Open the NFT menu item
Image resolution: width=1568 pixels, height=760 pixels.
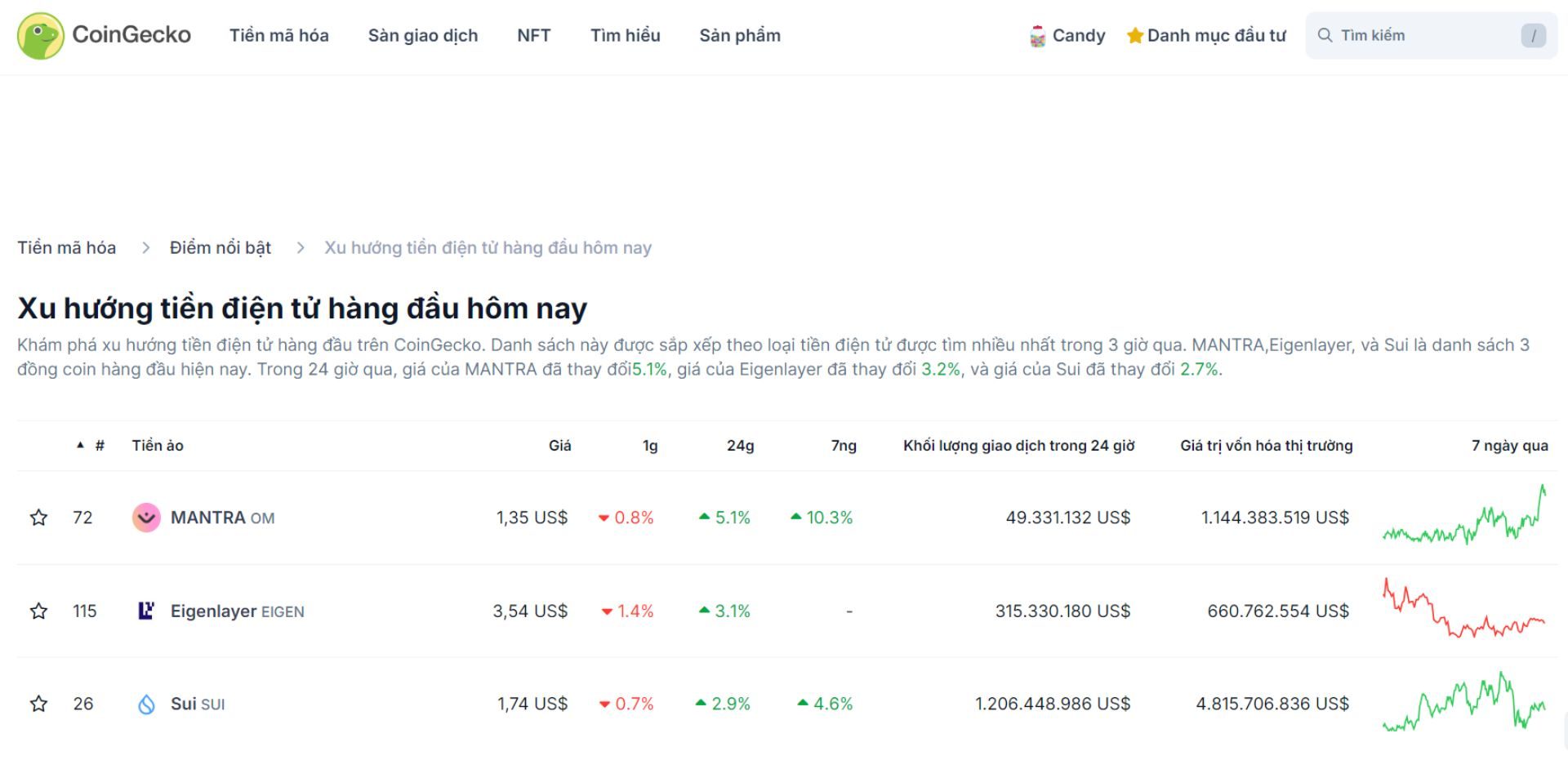pos(533,35)
